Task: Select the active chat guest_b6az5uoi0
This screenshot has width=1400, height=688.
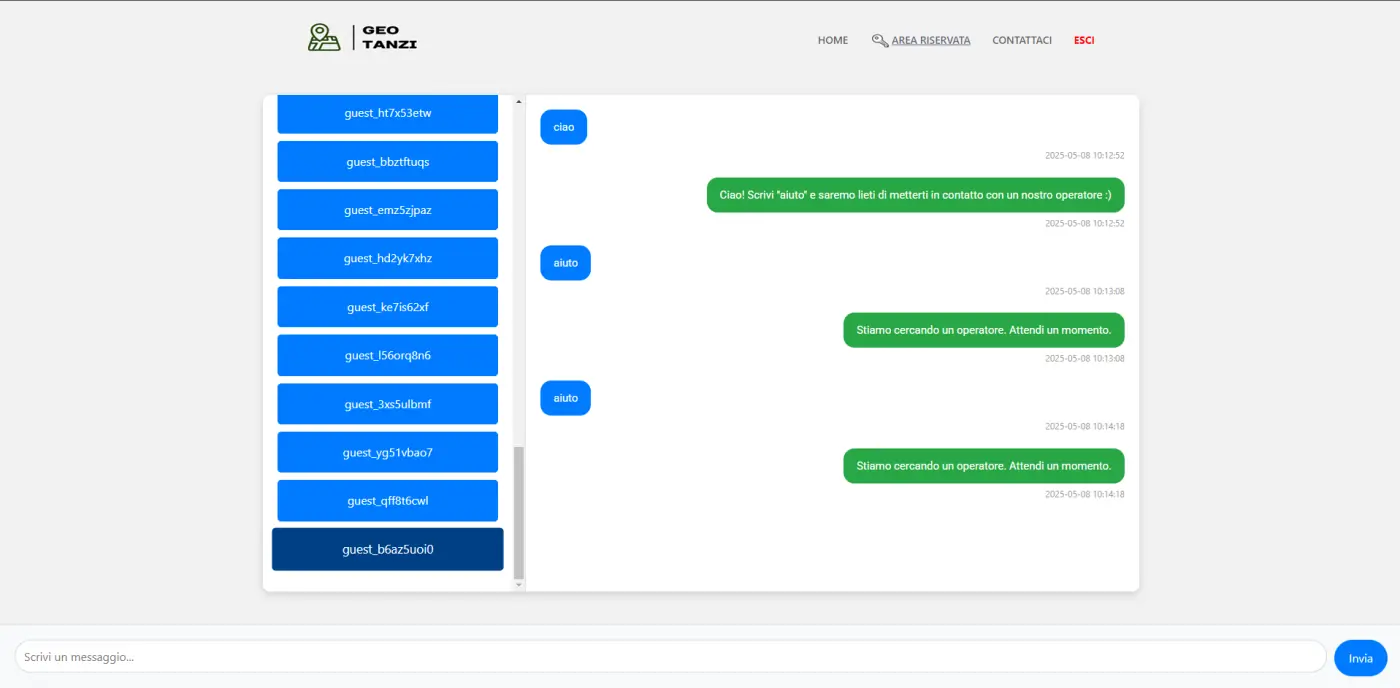Action: (x=387, y=549)
